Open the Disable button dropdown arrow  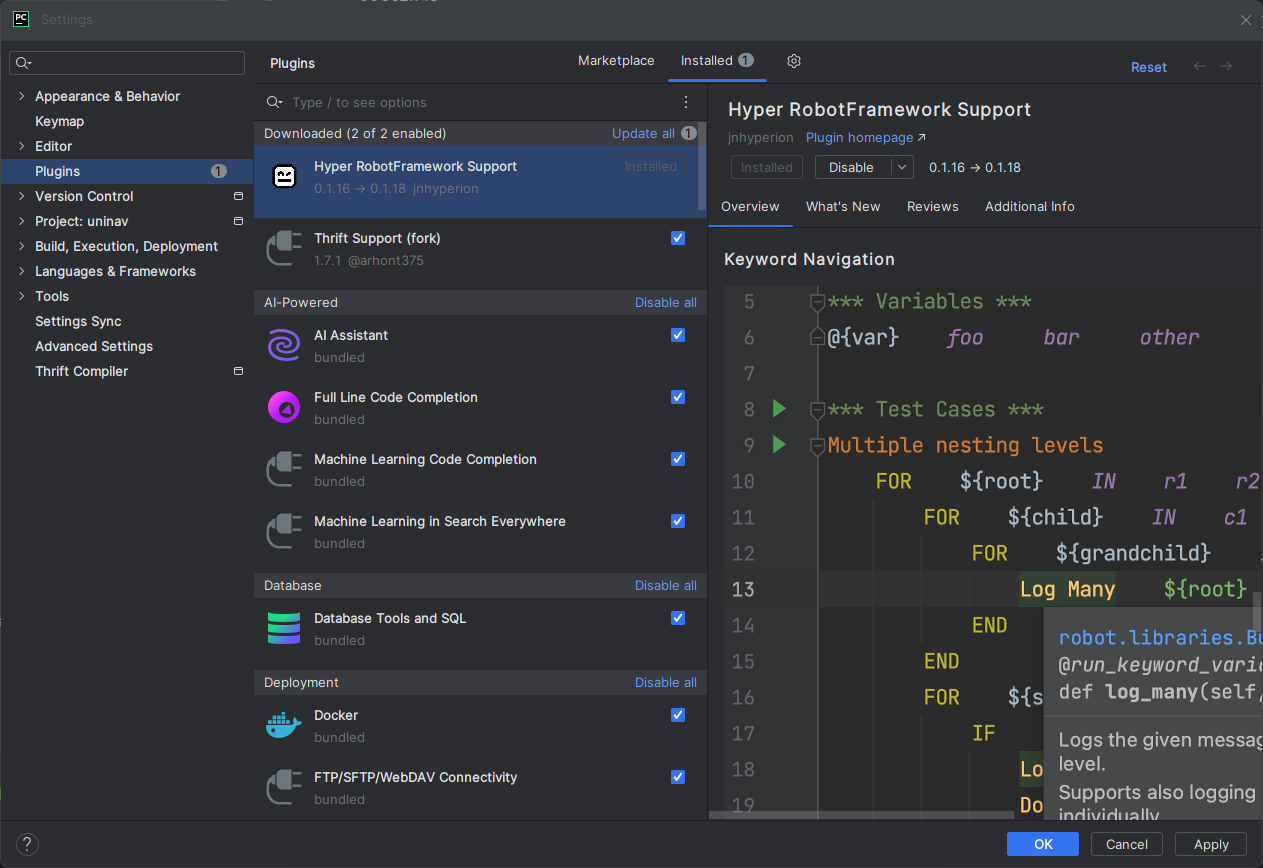tap(901, 167)
